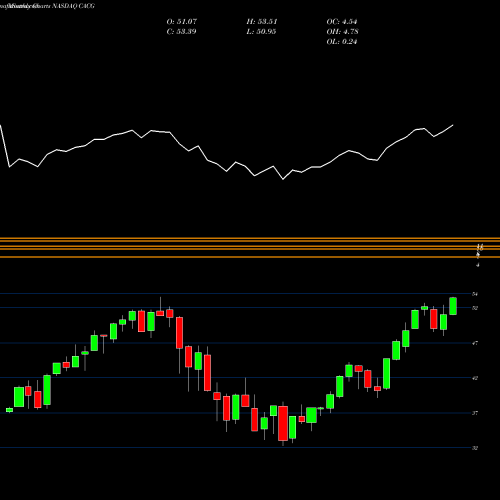Click the lone '4' label below orange bands

pyautogui.click(x=478, y=265)
